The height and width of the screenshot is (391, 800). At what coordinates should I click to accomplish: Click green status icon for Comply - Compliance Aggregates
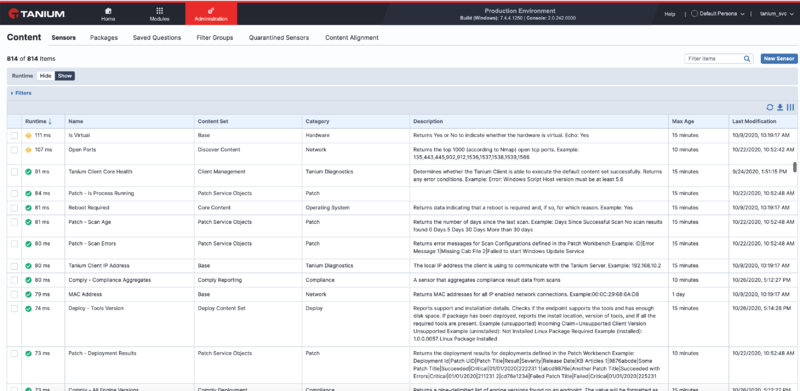coord(29,280)
